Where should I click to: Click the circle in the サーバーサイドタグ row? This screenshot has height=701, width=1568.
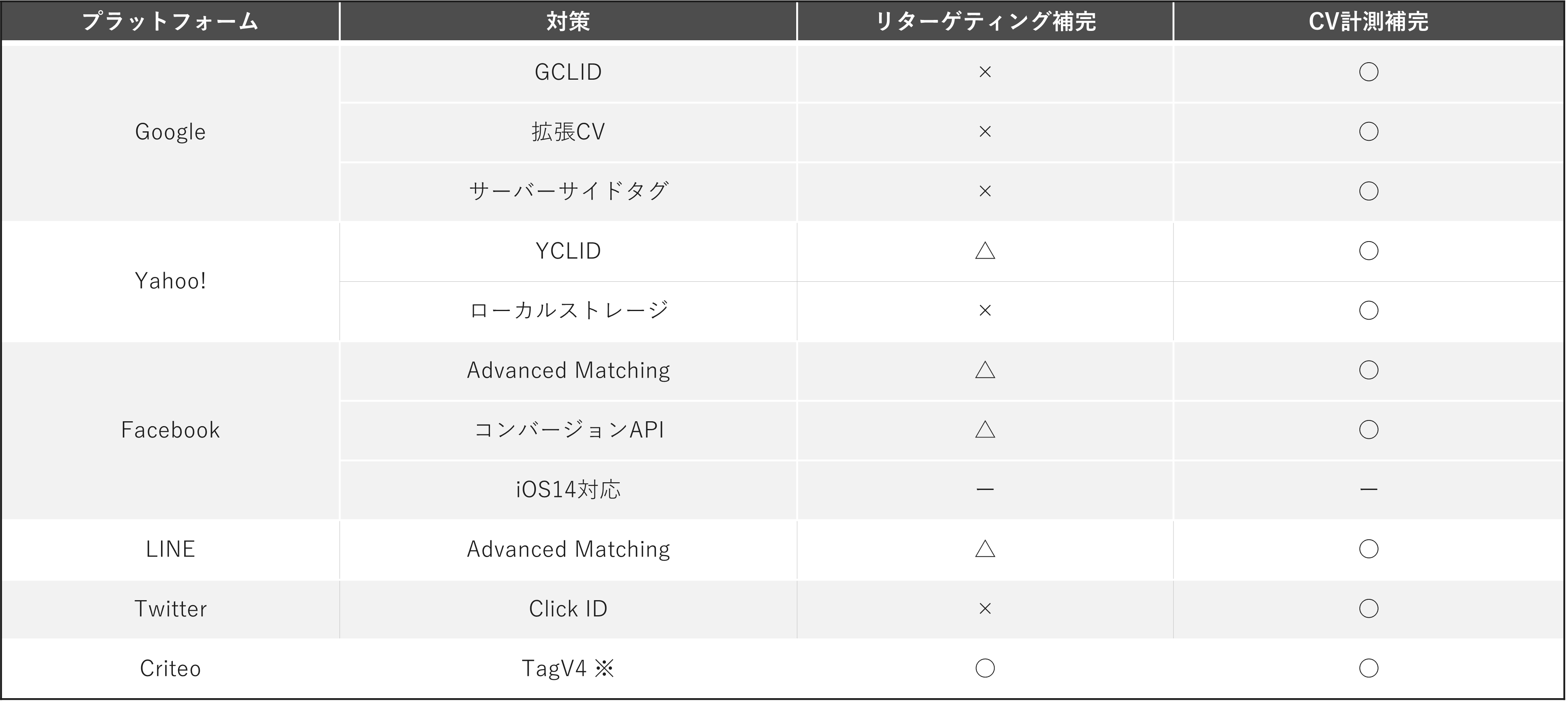1368,191
